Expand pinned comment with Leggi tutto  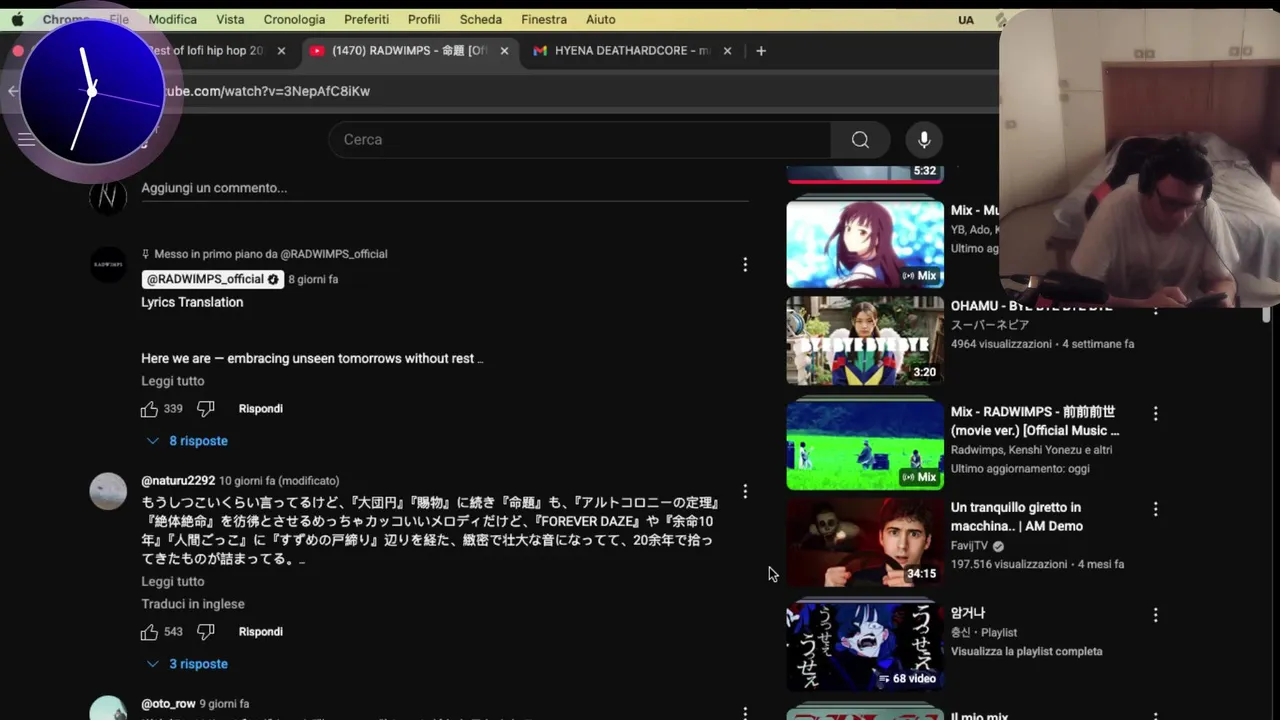172,381
